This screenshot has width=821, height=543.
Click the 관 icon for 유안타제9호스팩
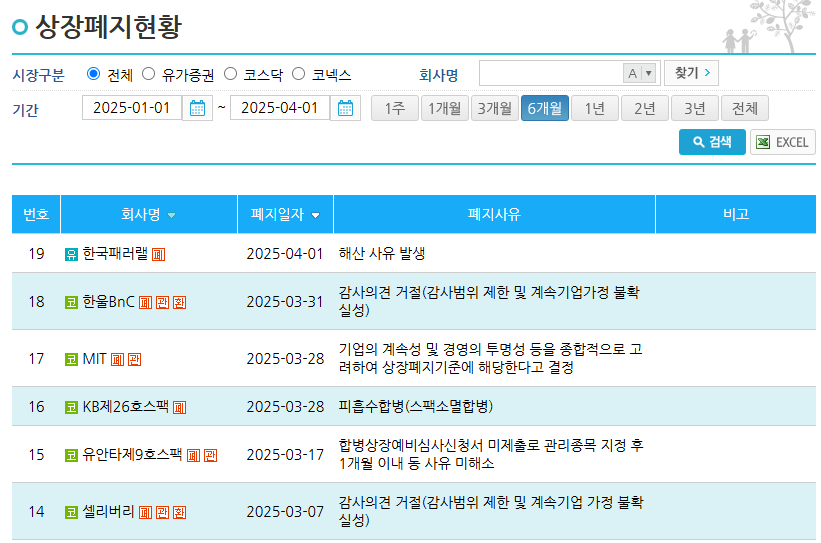(210, 455)
